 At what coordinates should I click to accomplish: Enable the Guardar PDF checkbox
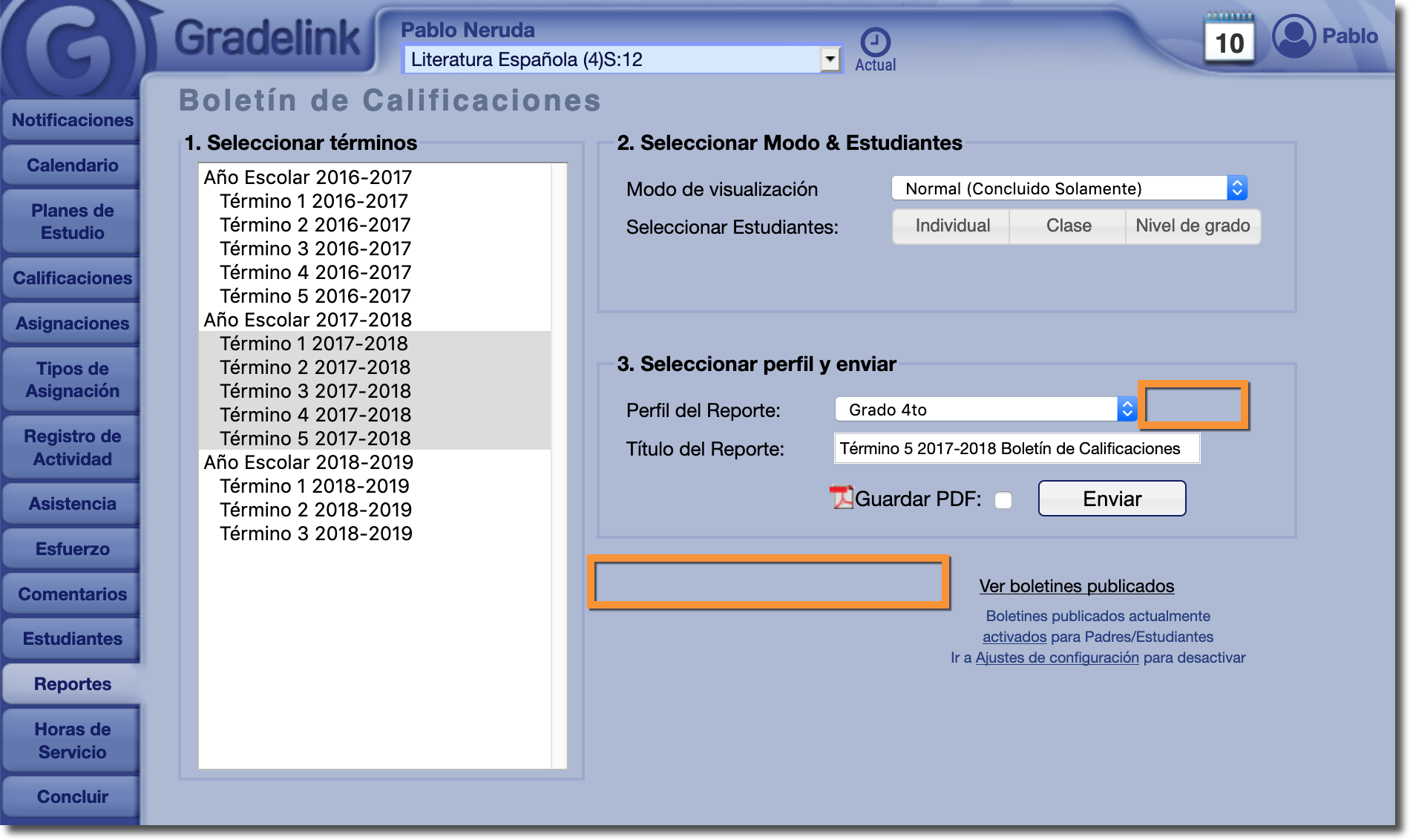pyautogui.click(x=1003, y=500)
